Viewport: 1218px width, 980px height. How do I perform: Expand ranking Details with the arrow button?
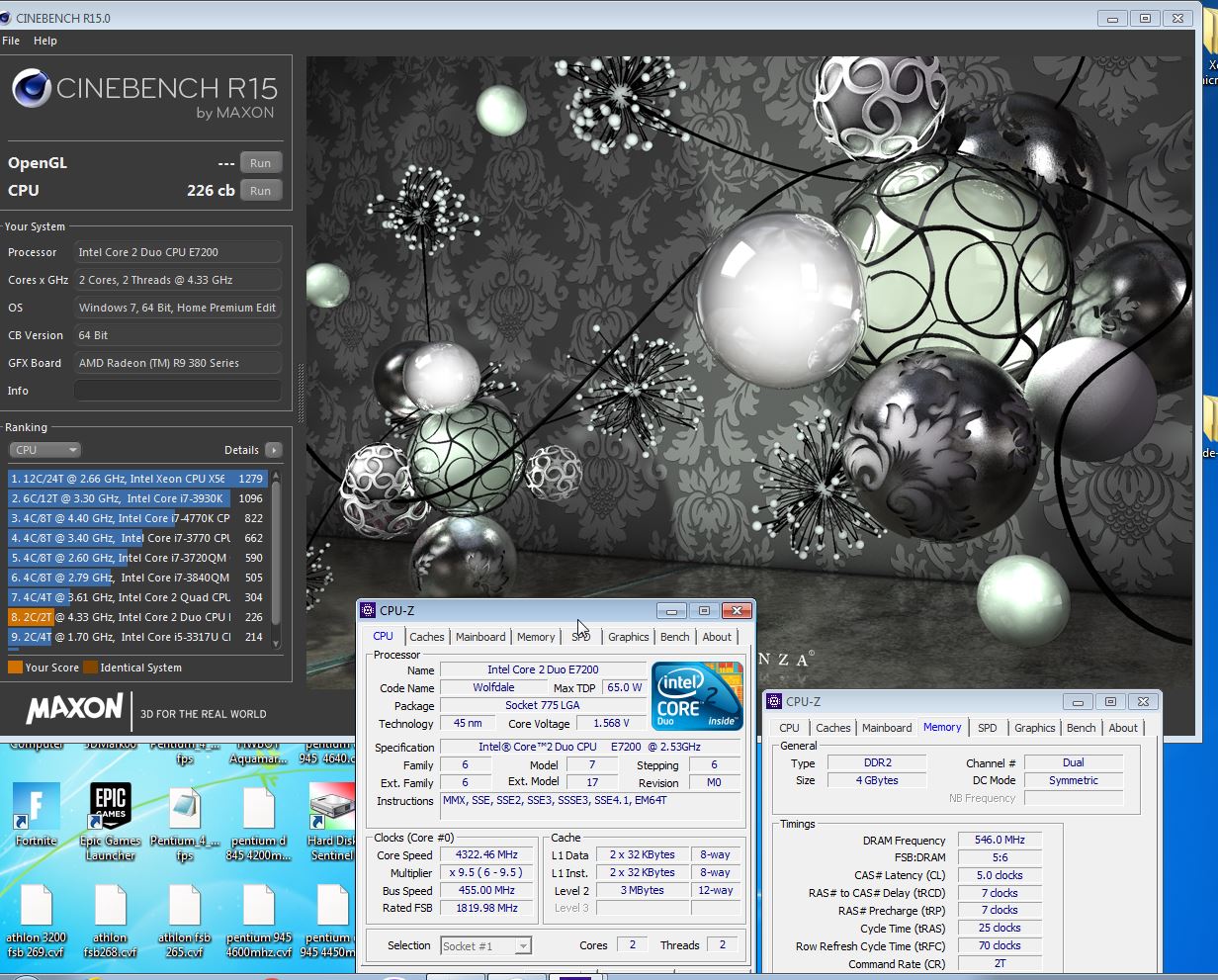(274, 450)
